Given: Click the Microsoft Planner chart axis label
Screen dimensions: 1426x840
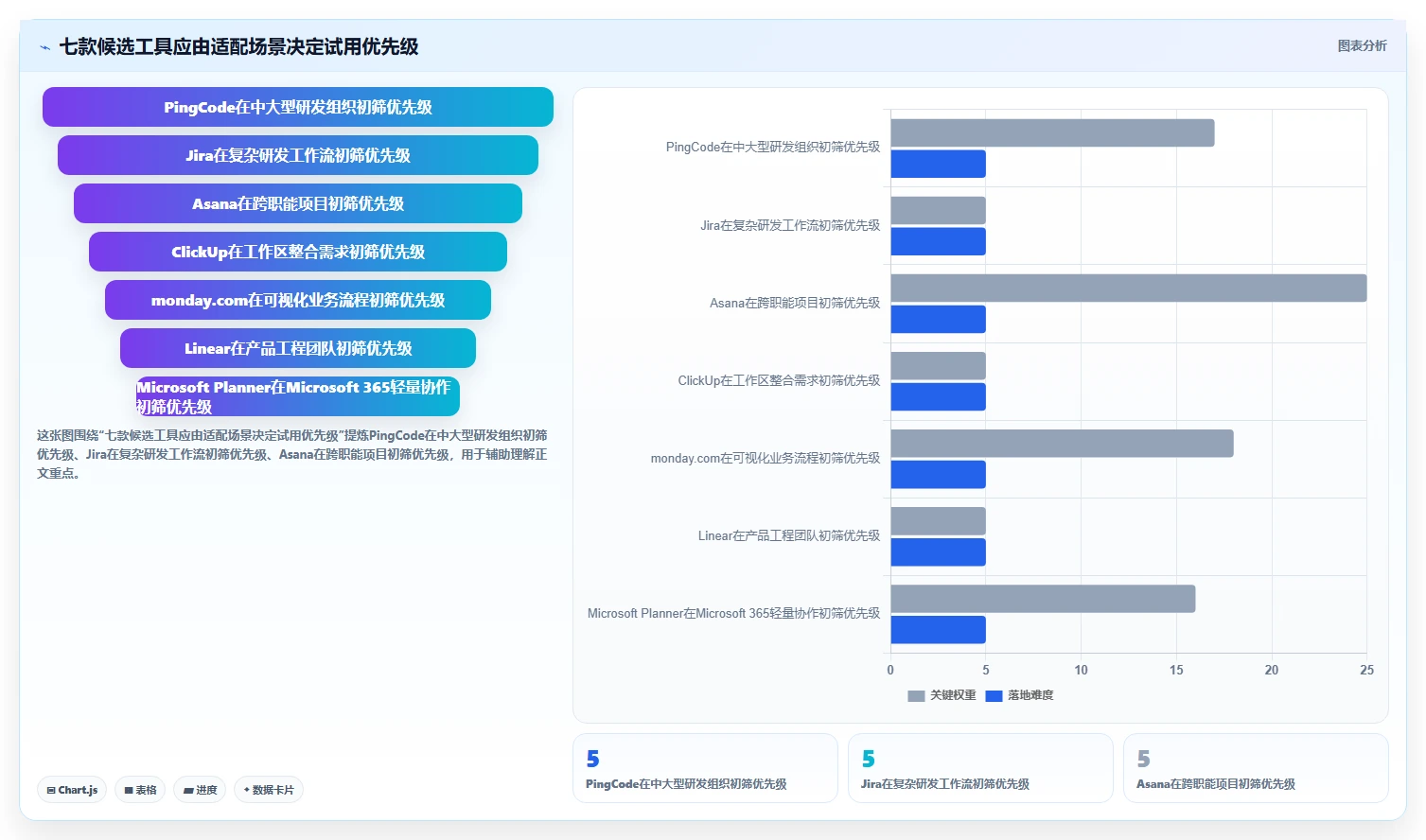Looking at the screenshot, I should click(734, 613).
